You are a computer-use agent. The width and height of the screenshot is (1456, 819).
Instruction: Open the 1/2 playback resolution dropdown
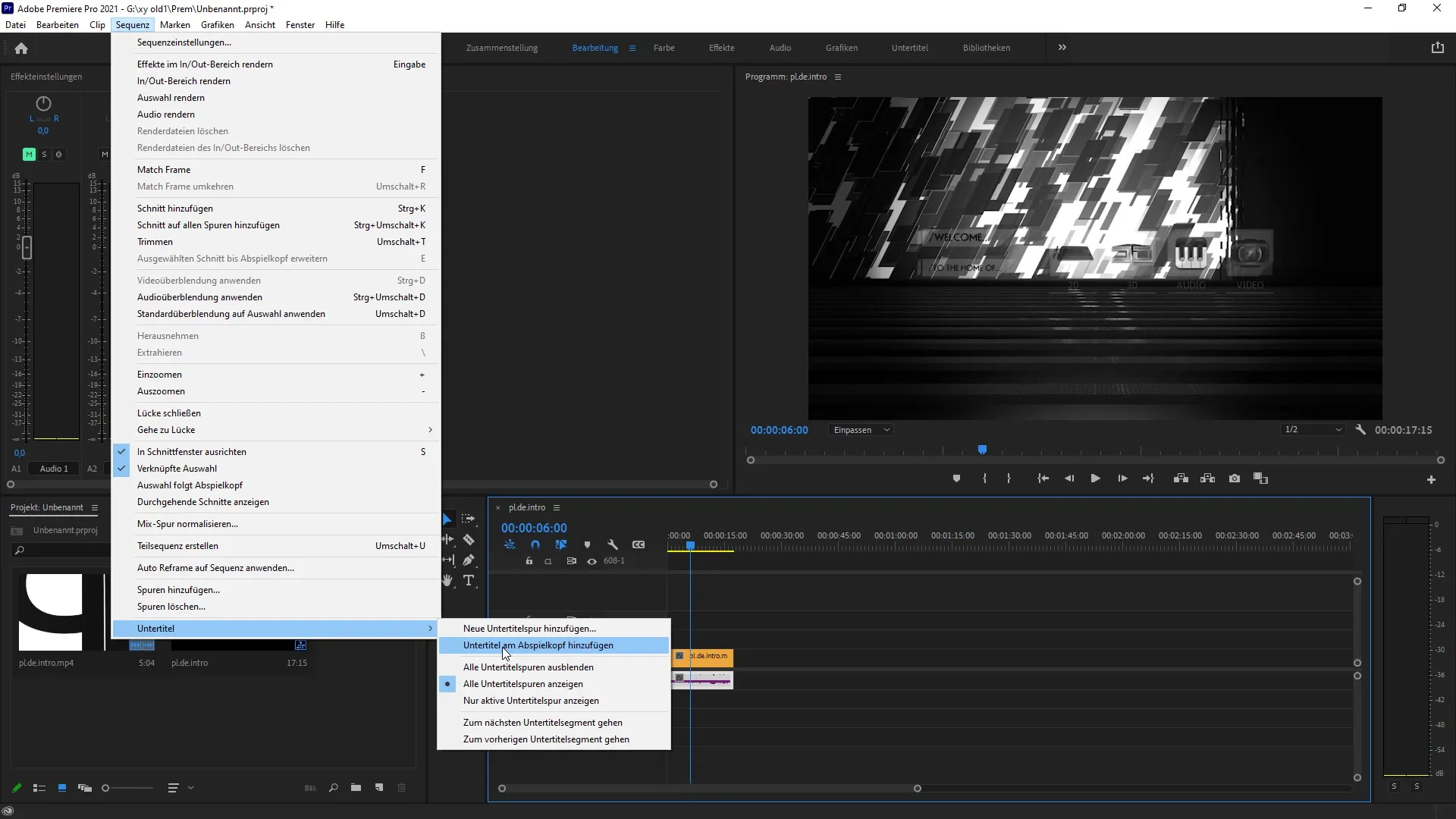tap(1313, 430)
